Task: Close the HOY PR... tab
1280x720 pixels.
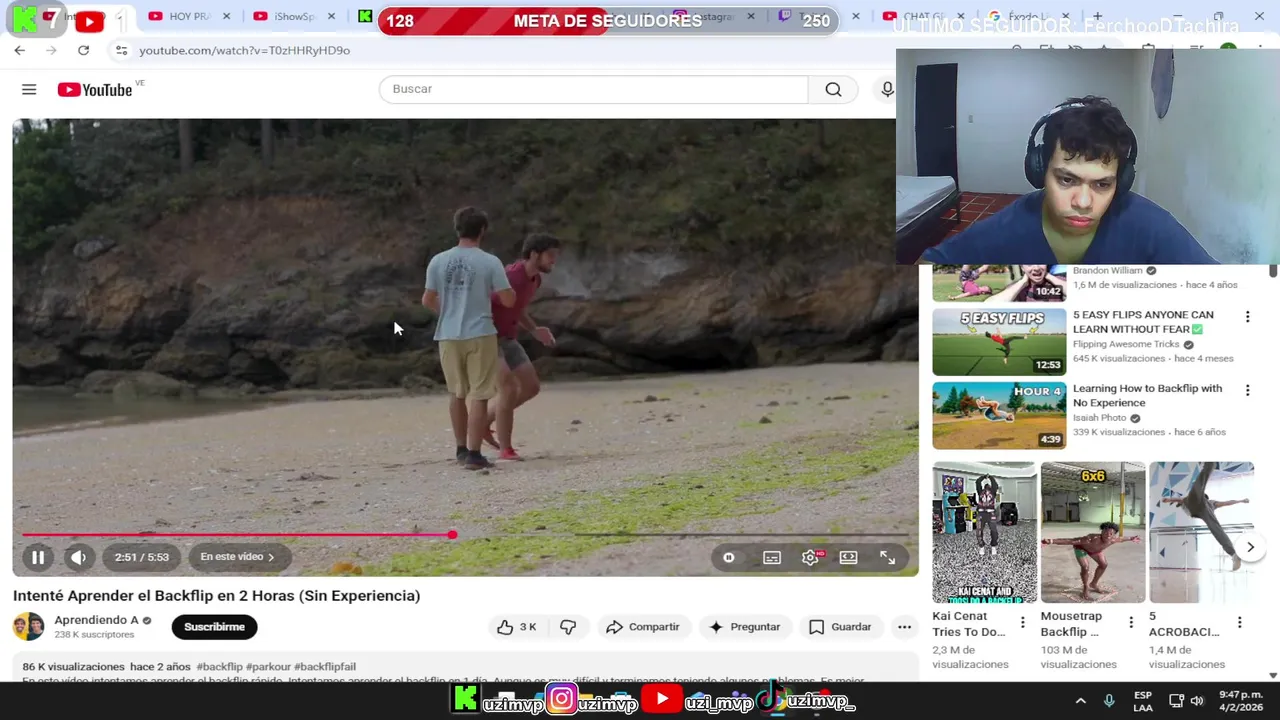Action: point(226,16)
